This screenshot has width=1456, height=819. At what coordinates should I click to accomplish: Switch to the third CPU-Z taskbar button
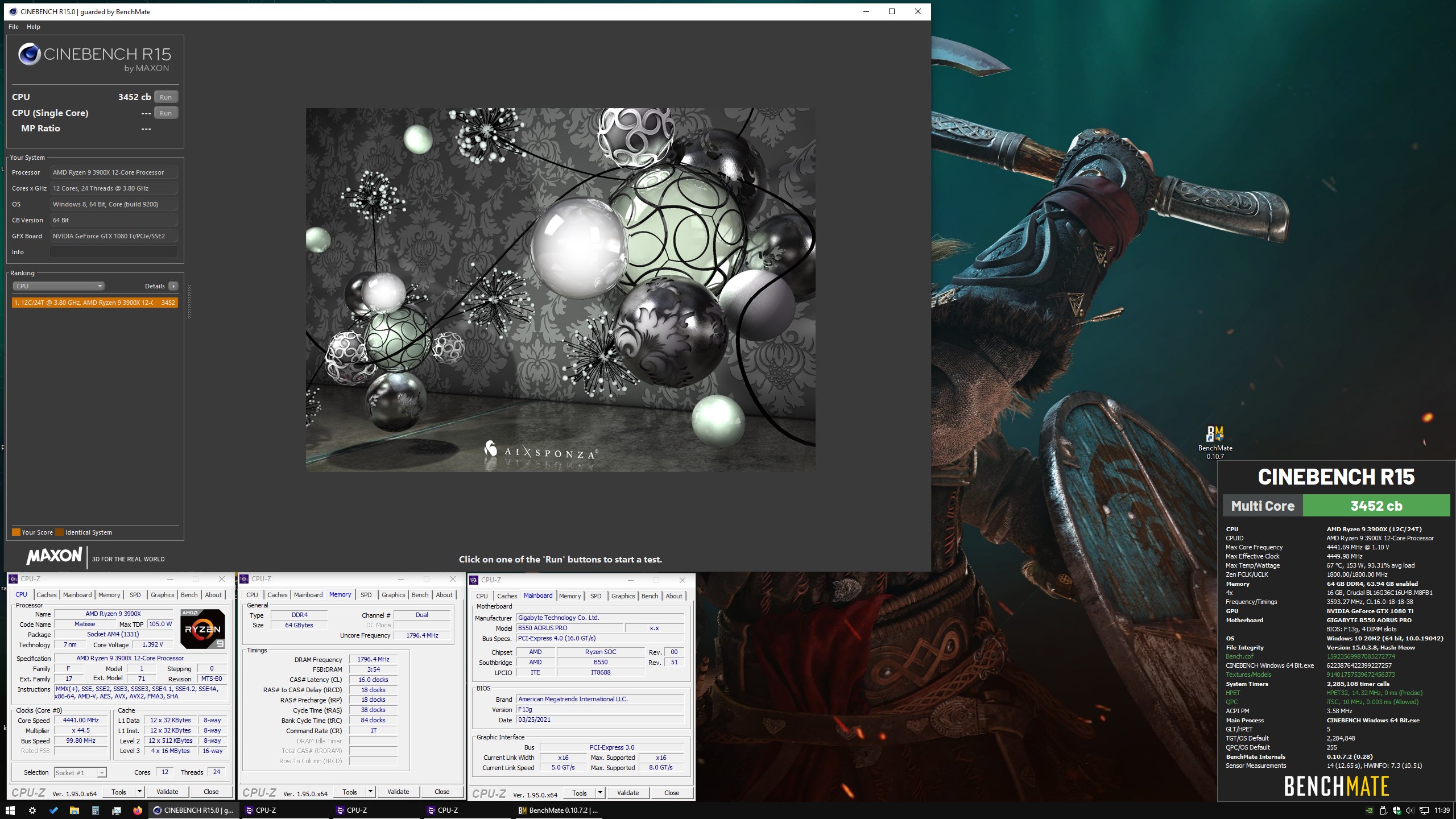point(466,810)
